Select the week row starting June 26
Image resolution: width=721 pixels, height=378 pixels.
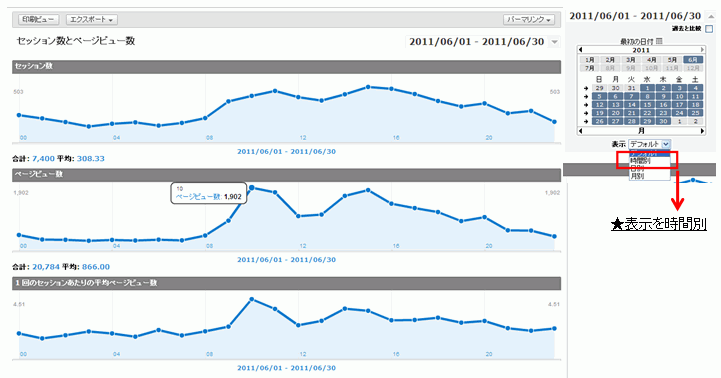[x=586, y=121]
